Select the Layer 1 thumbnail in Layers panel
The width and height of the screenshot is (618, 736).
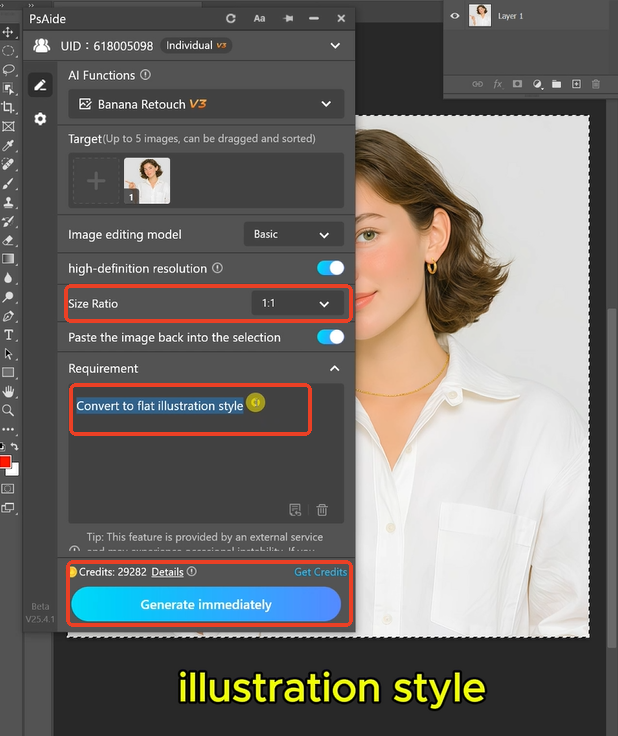tap(480, 15)
